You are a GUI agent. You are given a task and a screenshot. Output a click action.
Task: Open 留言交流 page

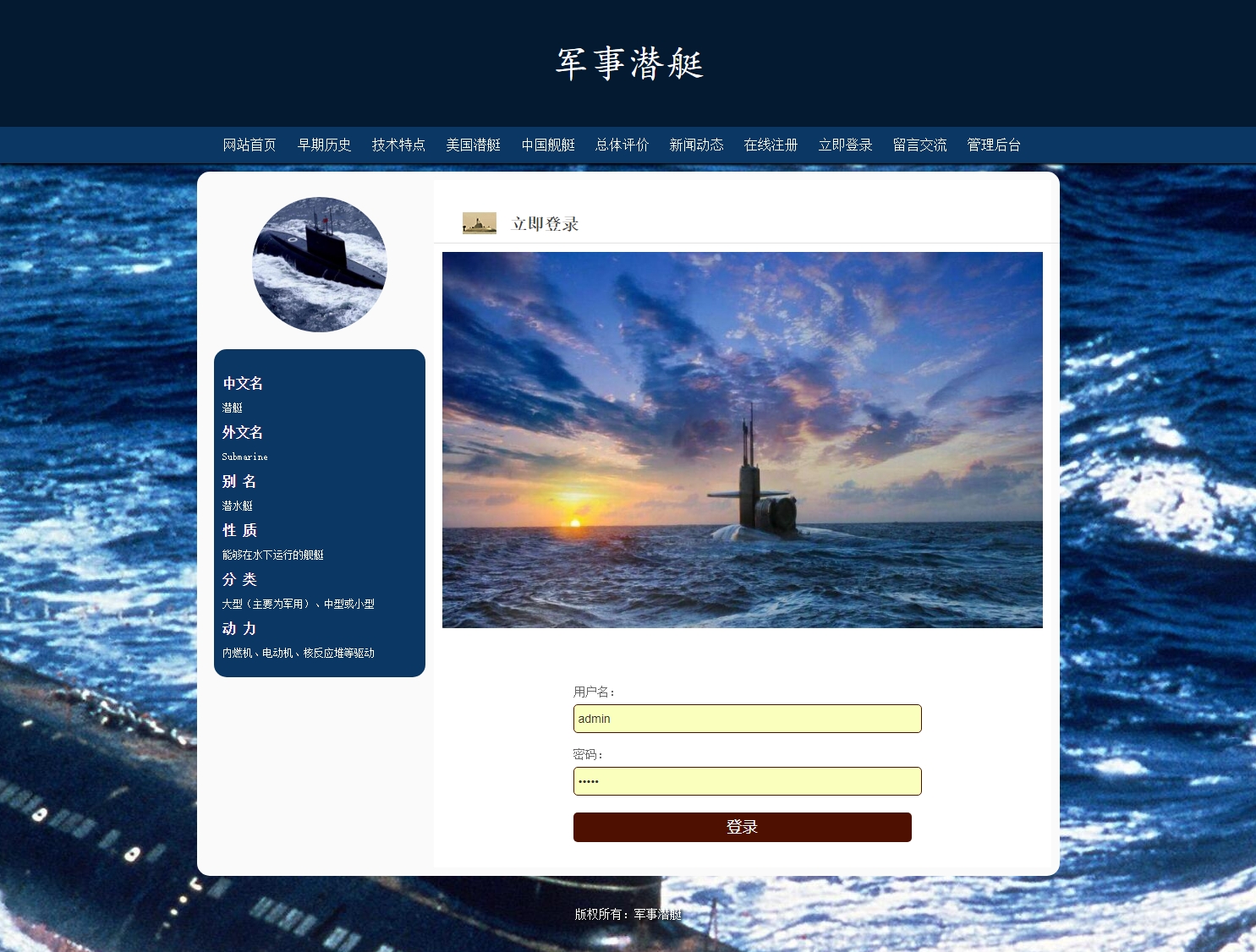919,145
